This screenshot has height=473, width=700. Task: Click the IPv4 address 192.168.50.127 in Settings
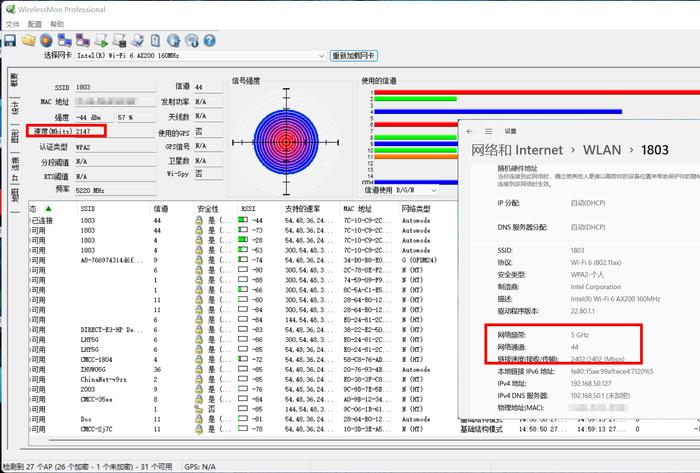pyautogui.click(x=591, y=383)
